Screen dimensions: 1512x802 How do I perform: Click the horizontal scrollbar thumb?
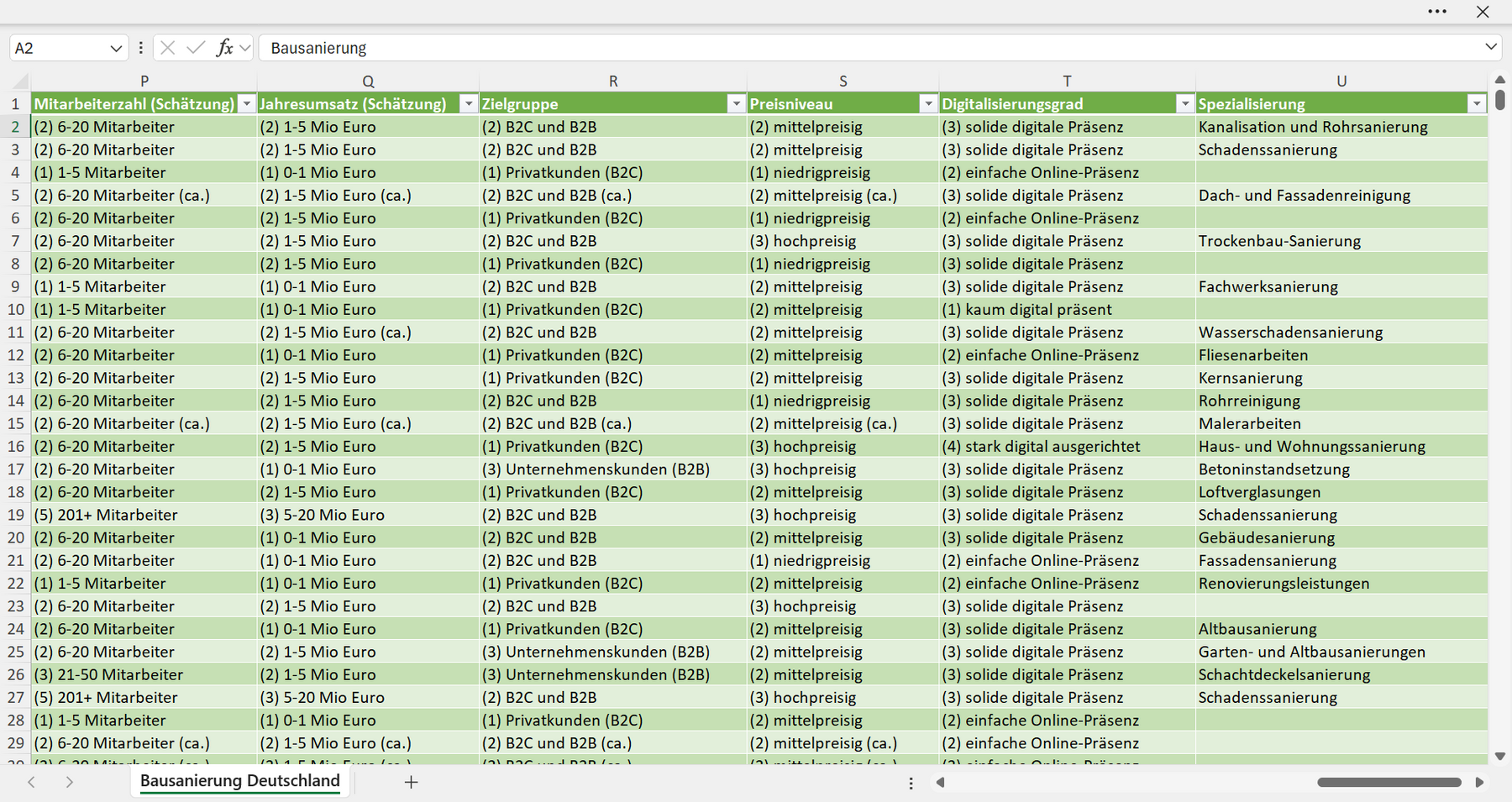(x=1389, y=783)
